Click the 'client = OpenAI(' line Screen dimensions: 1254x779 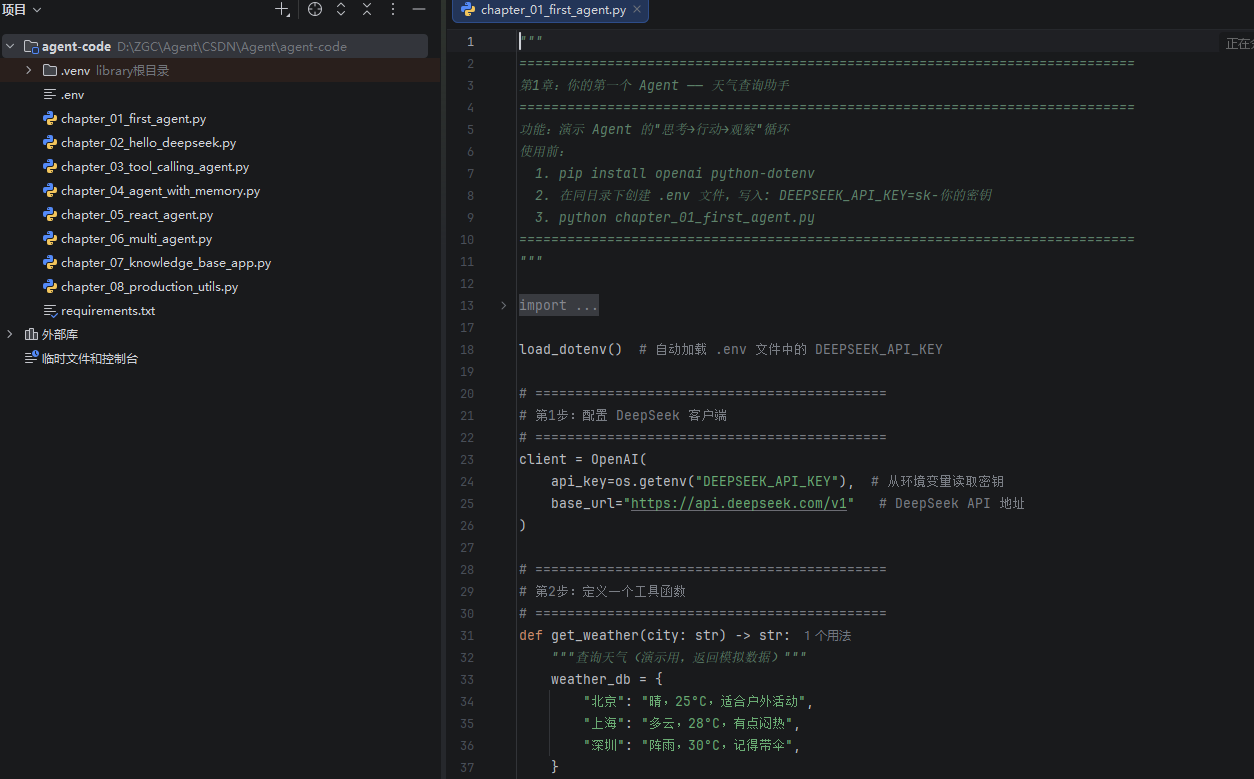pyautogui.click(x=583, y=460)
